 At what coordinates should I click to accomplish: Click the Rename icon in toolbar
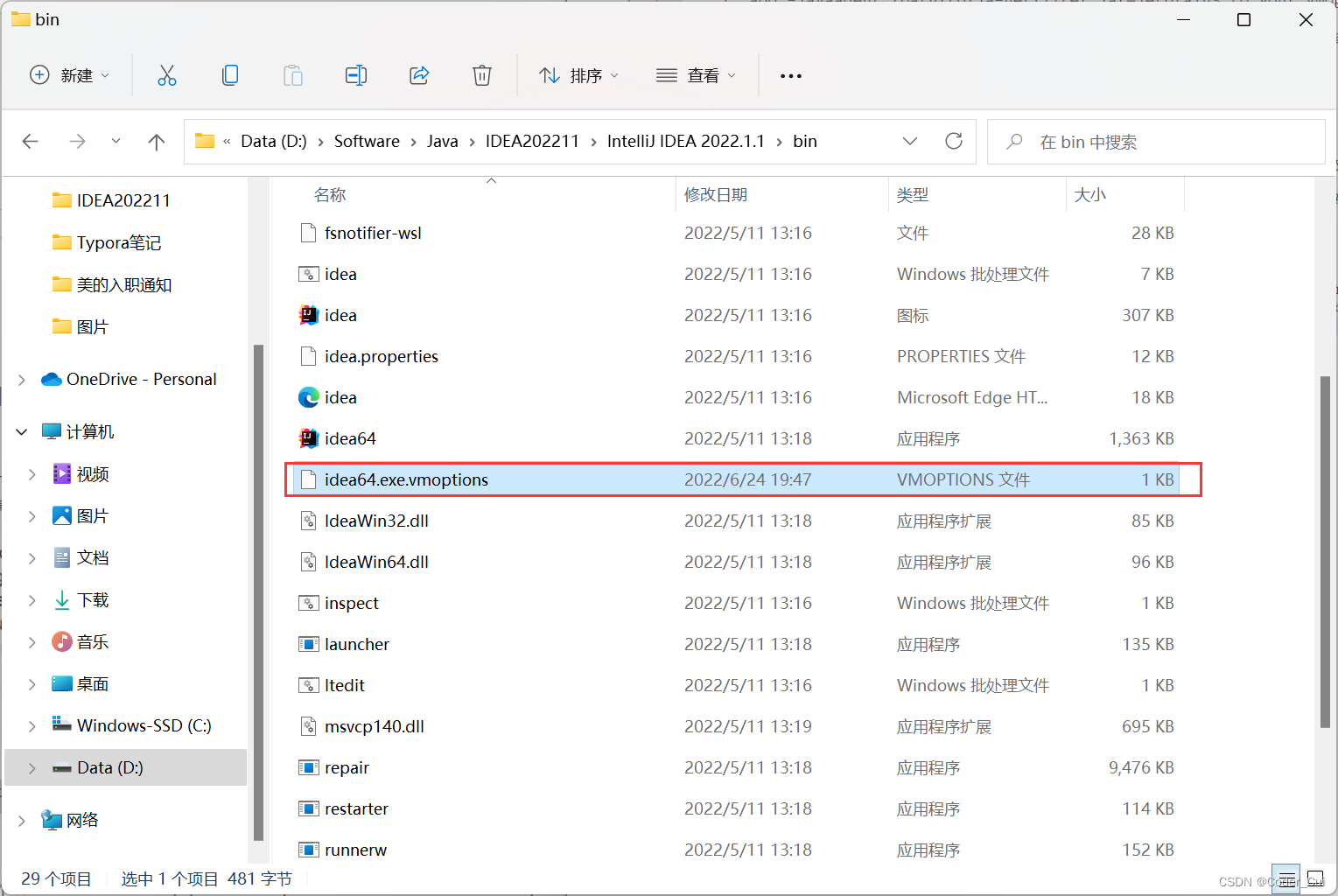(x=356, y=75)
